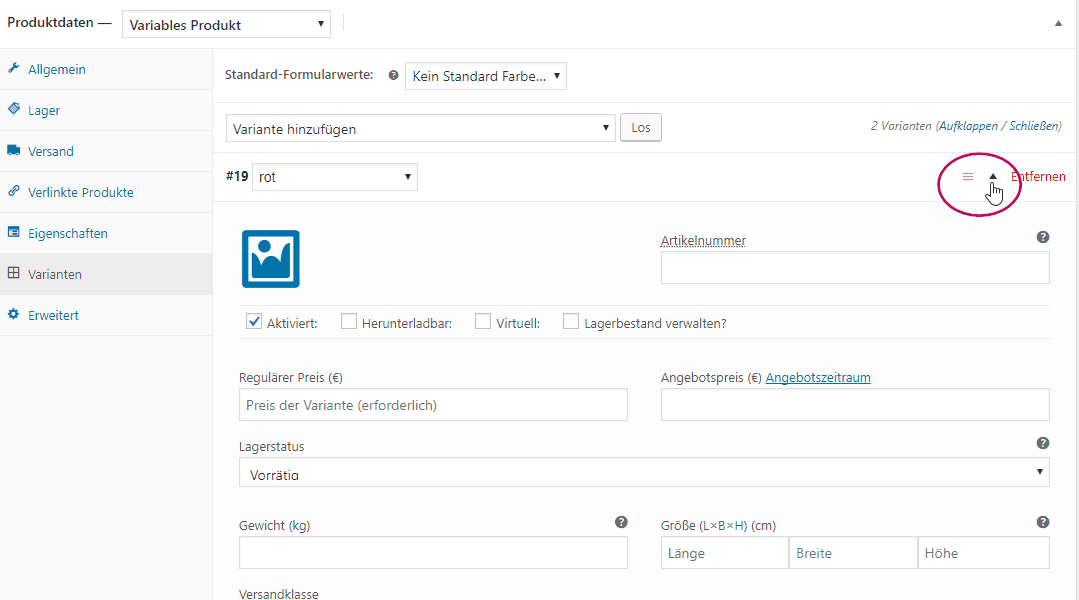
Task: Click drag handle icon for variation #19
Action: [x=967, y=177]
